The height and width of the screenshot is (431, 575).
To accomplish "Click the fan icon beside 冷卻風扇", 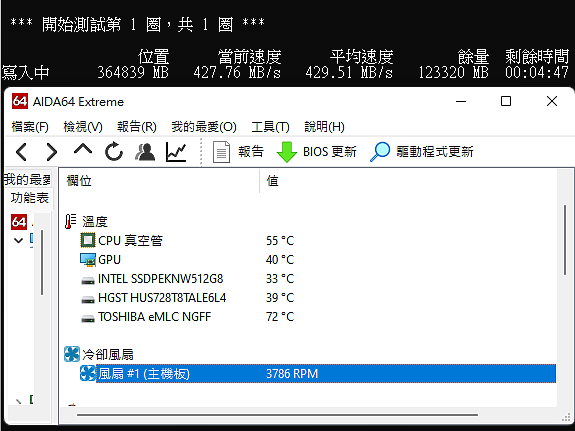I will coord(72,354).
